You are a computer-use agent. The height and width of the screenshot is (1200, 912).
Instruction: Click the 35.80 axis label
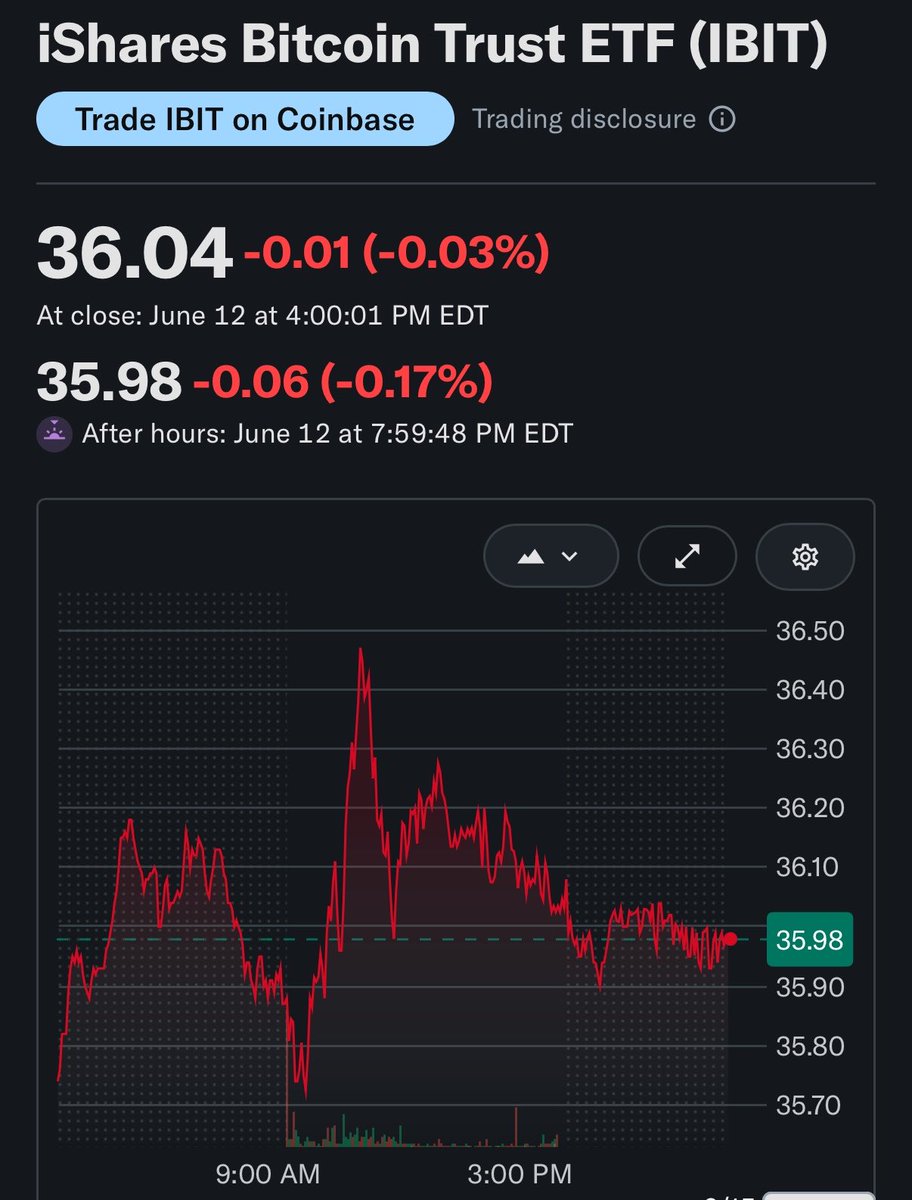[x=810, y=1046]
